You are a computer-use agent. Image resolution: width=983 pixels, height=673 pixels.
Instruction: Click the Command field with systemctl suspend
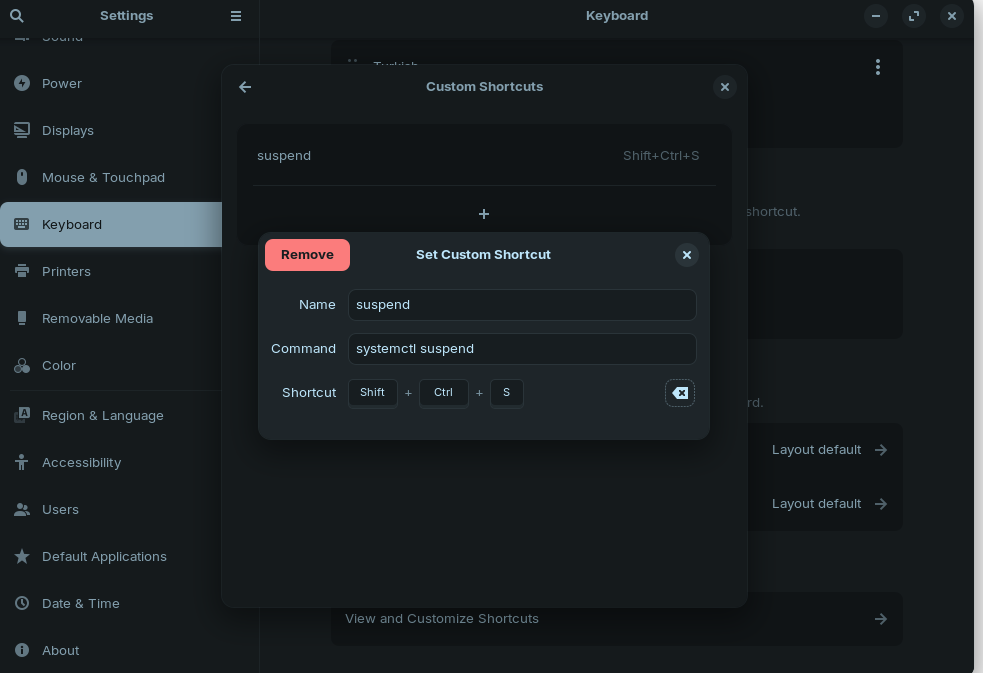(x=521, y=349)
